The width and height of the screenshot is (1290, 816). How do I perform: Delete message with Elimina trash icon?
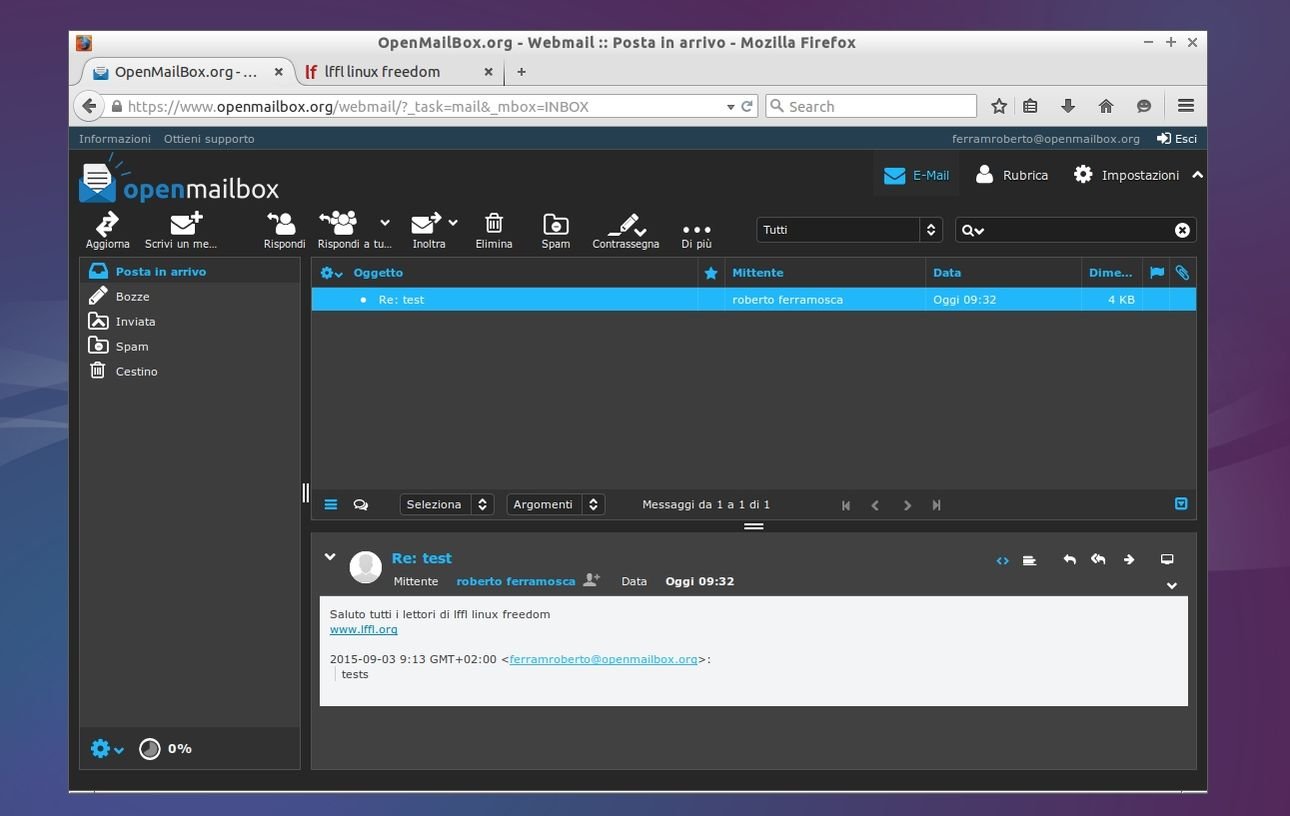(x=493, y=225)
